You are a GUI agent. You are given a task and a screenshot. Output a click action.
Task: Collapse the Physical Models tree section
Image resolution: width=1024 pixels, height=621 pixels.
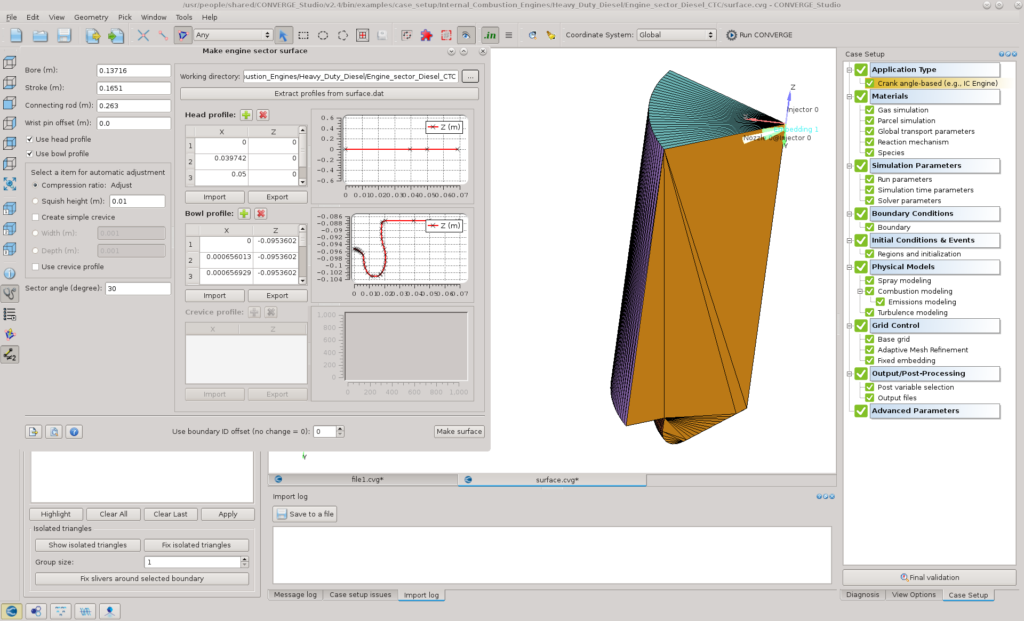pos(849,267)
